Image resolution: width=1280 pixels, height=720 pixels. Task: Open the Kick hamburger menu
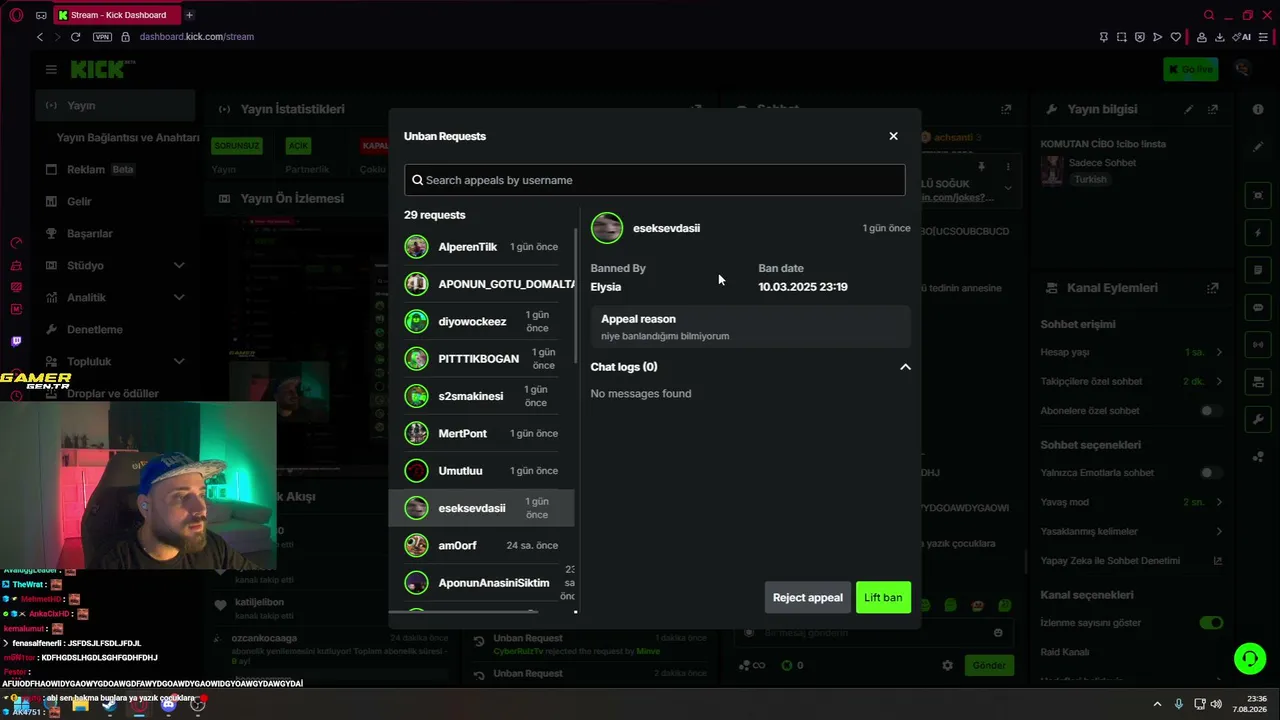pos(51,69)
